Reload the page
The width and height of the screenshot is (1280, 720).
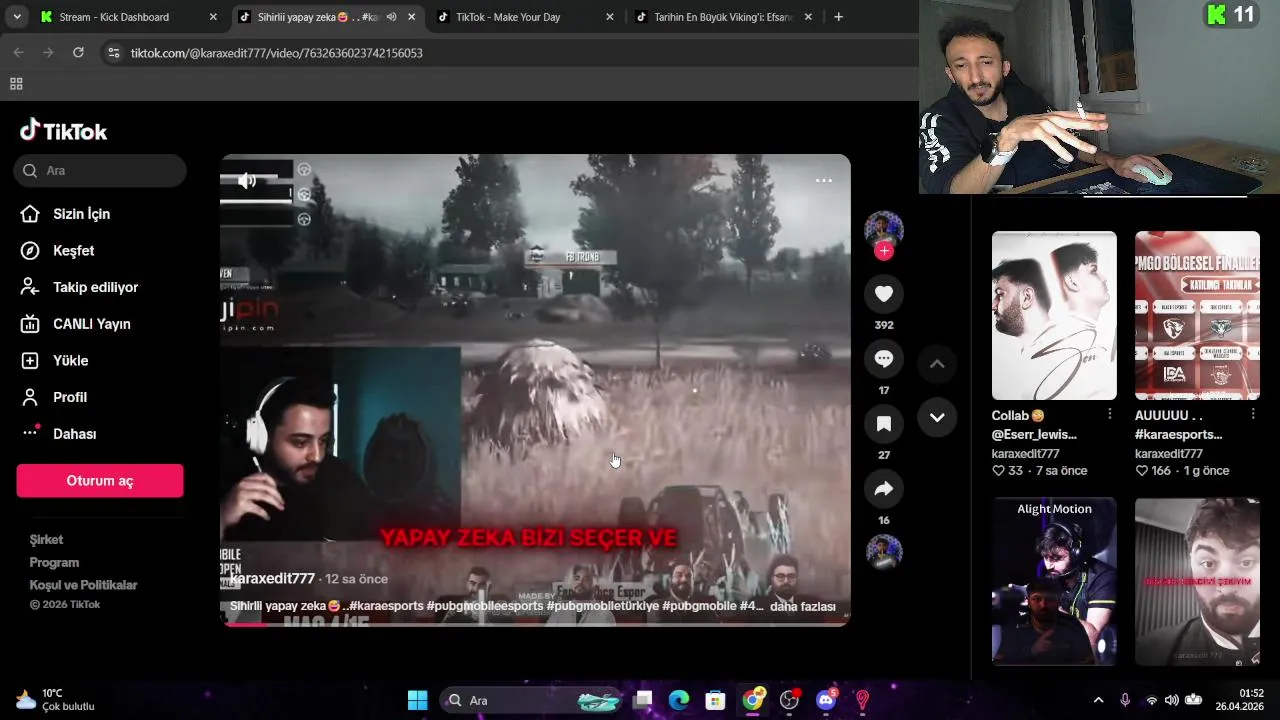[78, 53]
